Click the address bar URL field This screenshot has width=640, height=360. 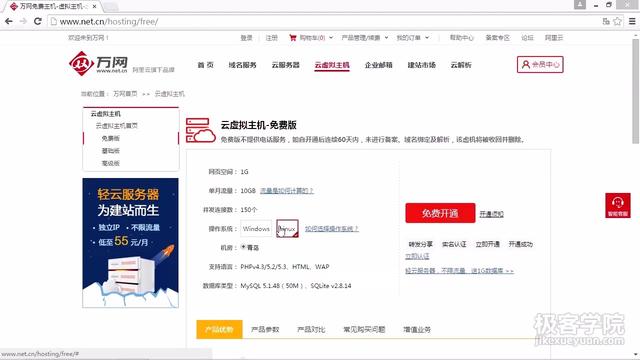[x=322, y=21]
